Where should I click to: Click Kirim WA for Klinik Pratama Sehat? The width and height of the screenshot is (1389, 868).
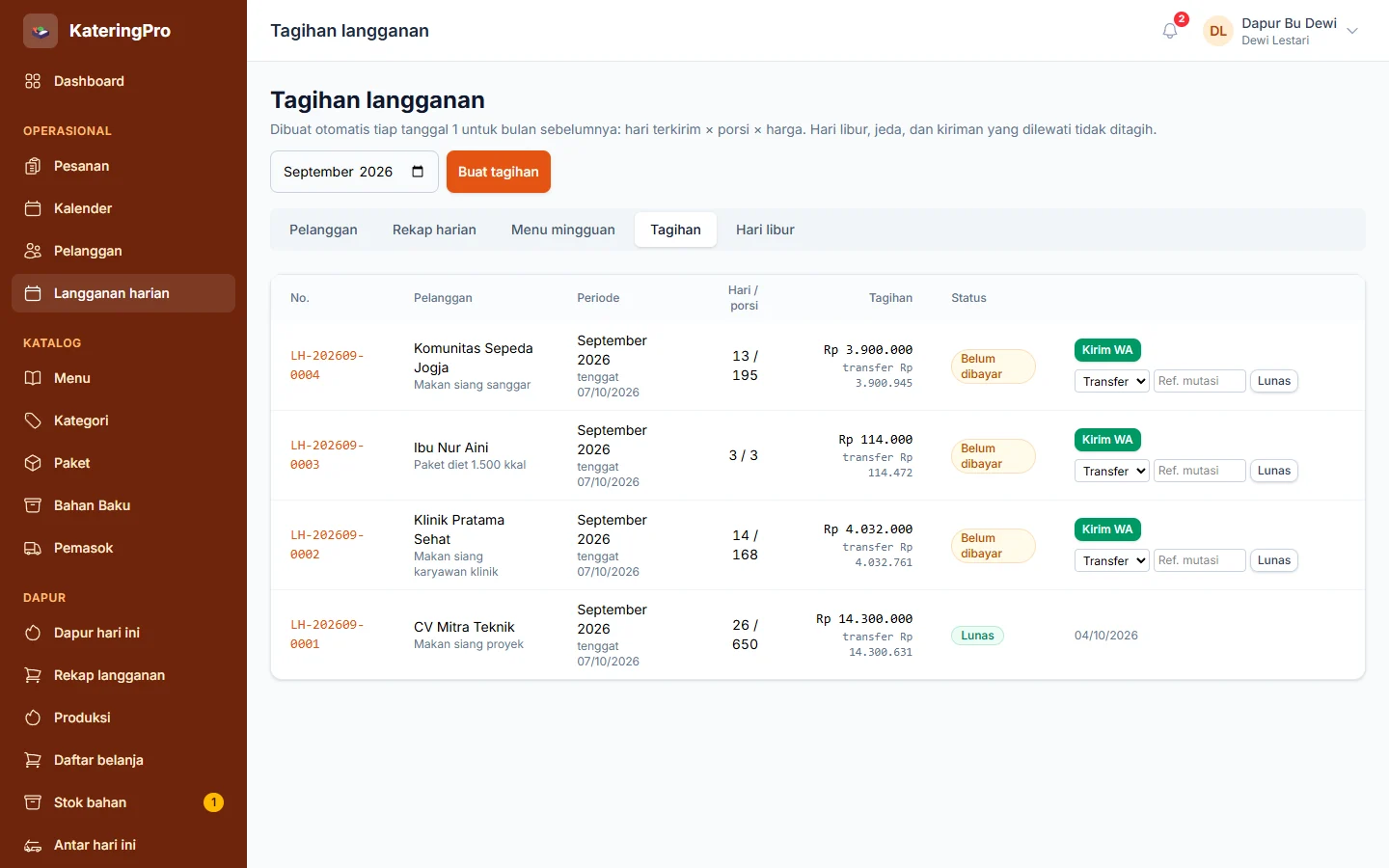1107,529
